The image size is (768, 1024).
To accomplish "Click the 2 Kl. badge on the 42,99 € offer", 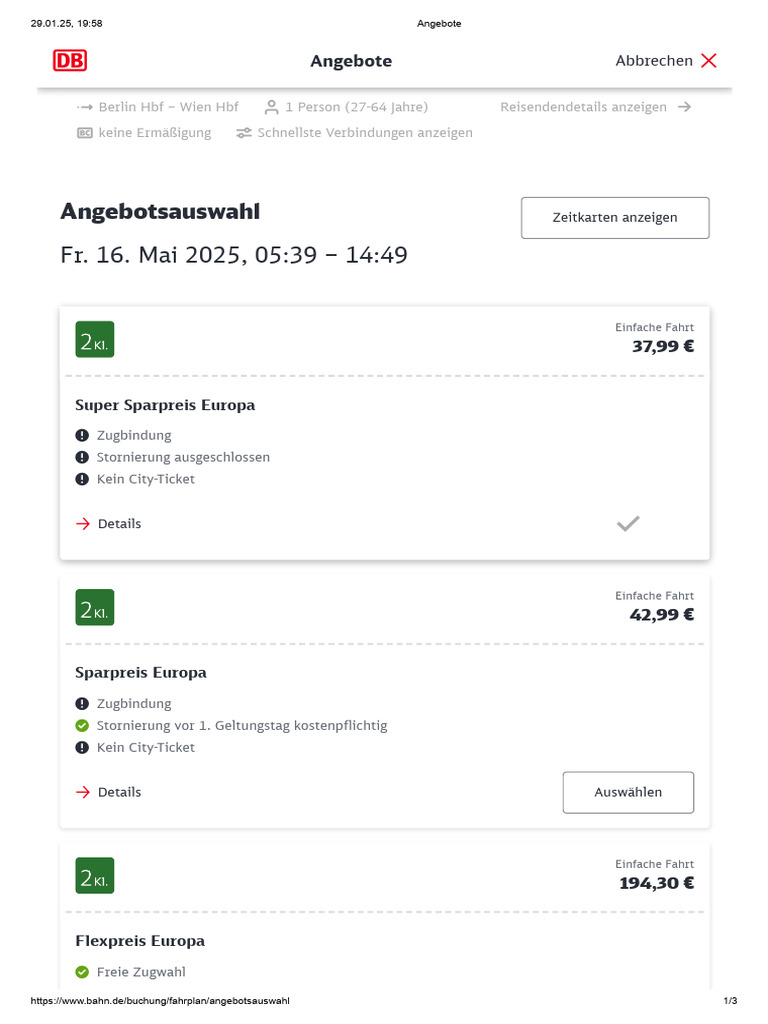I will [x=95, y=607].
